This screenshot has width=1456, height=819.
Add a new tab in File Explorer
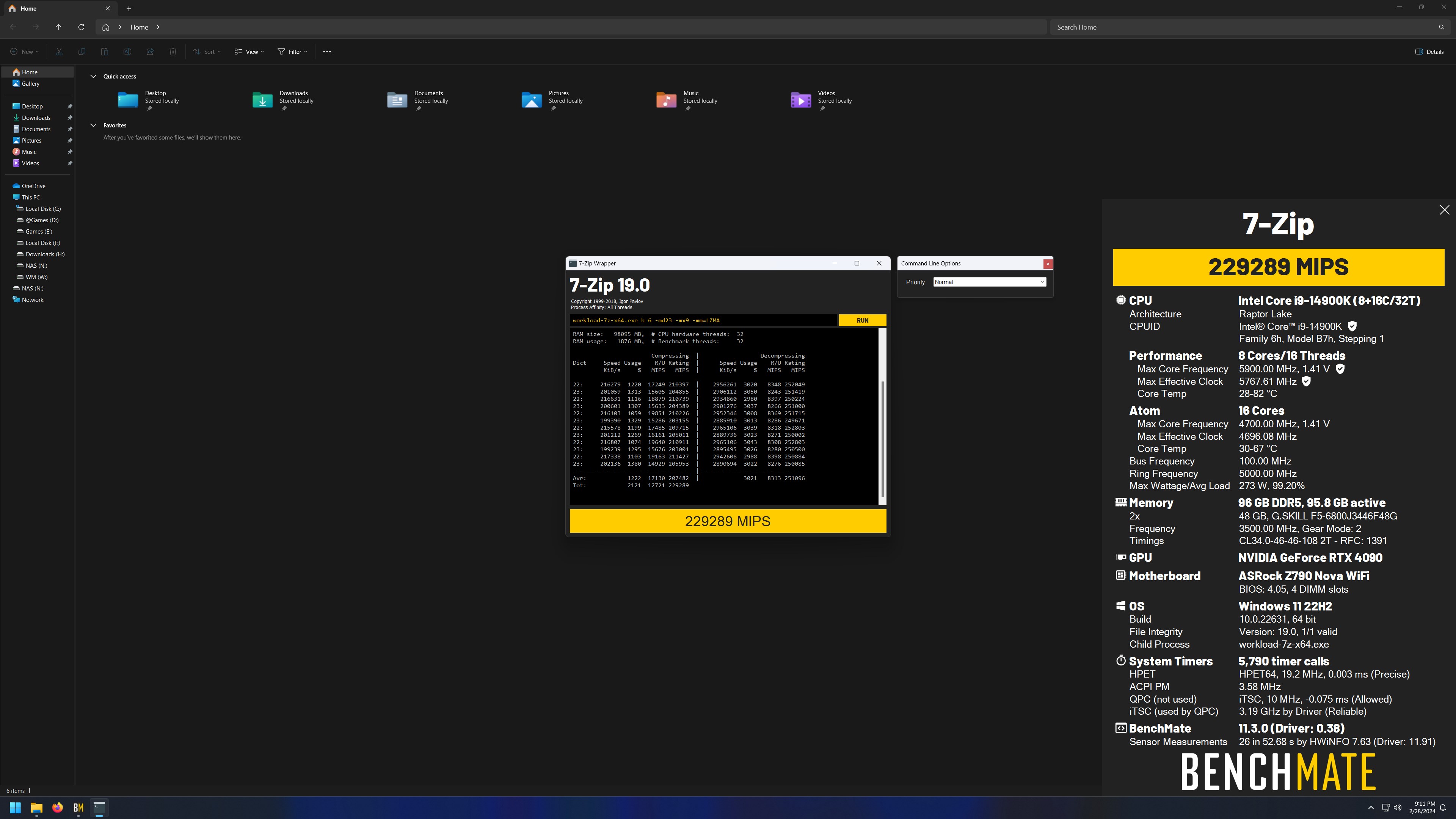(x=129, y=8)
